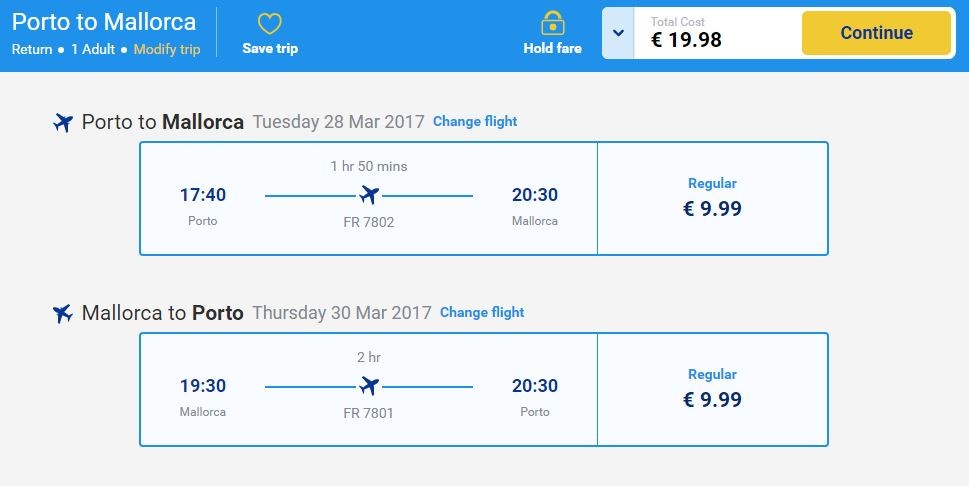The width and height of the screenshot is (969, 486).
Task: Click the Hold fare label
Action: [x=552, y=48]
